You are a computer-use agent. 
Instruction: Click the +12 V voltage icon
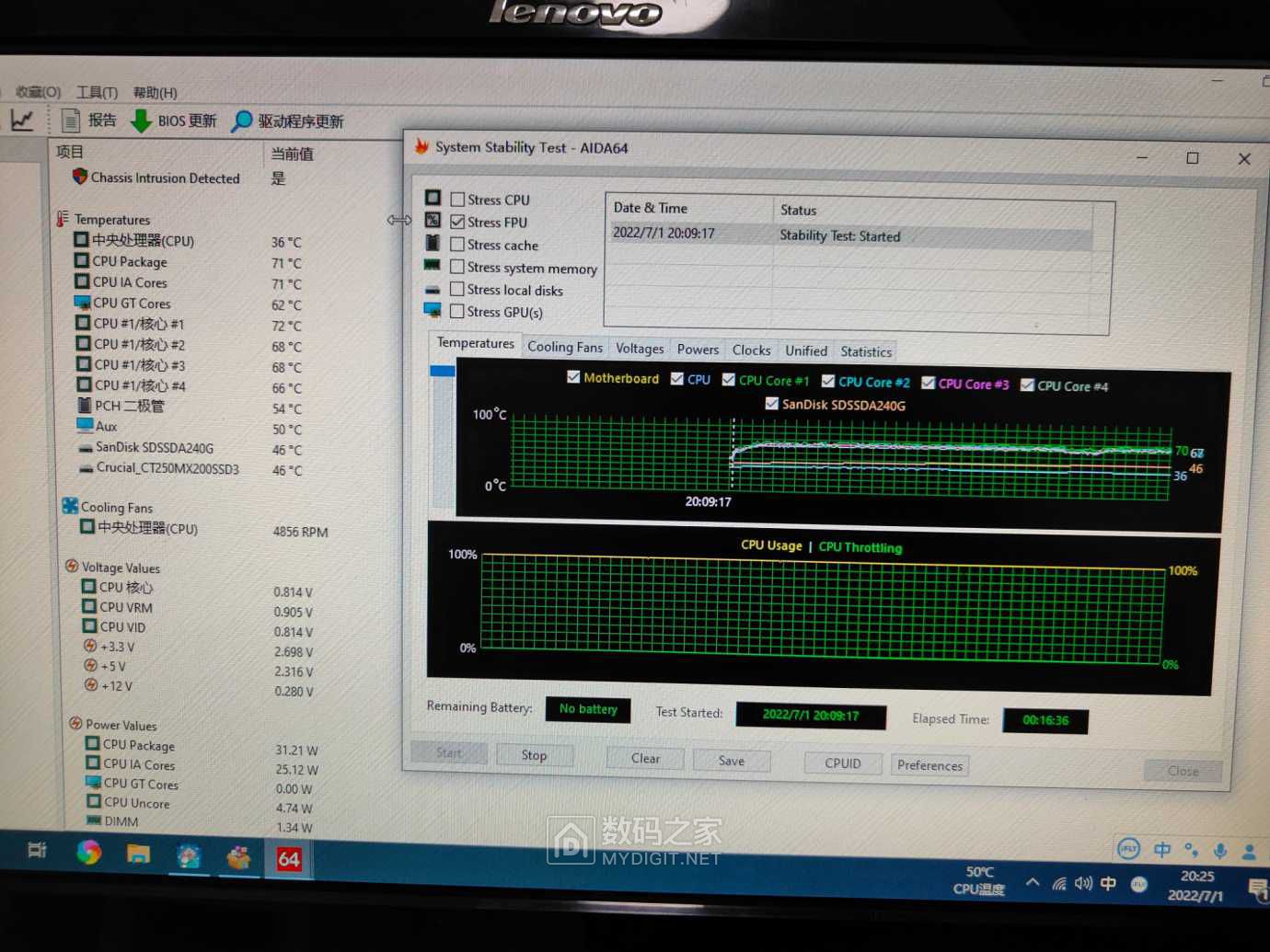(91, 685)
